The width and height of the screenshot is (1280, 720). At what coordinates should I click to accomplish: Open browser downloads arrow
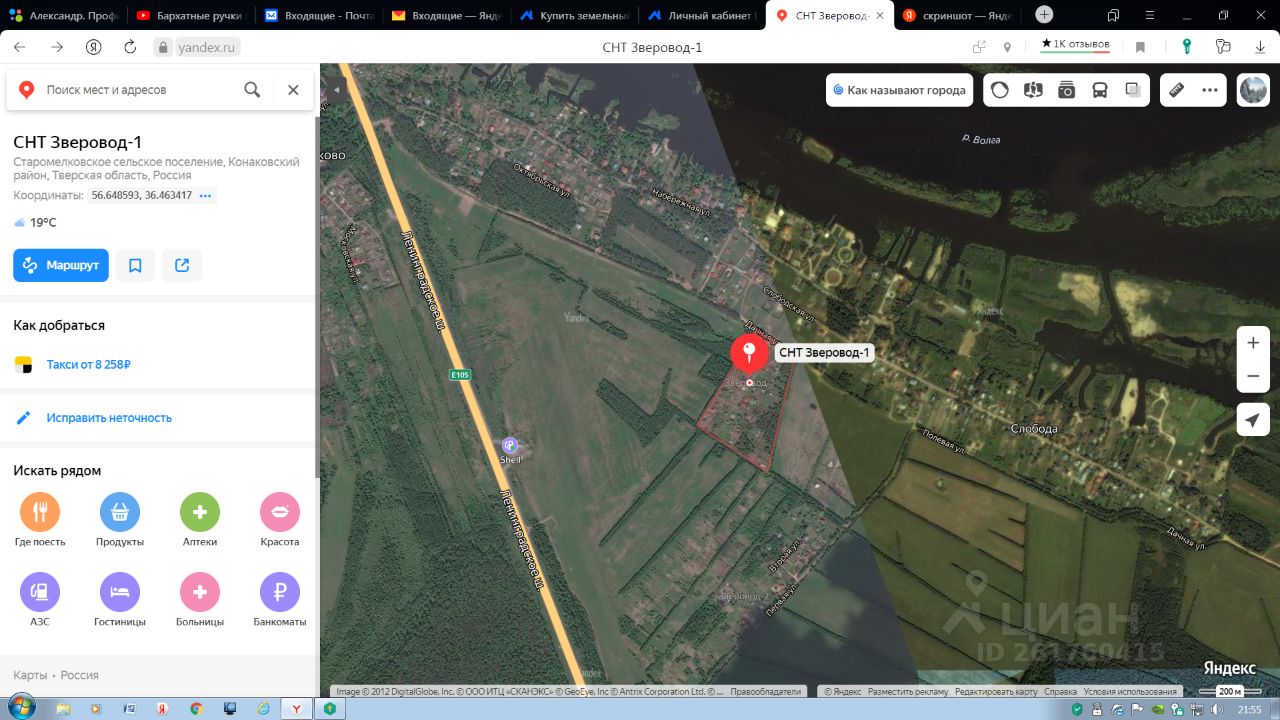(1260, 47)
